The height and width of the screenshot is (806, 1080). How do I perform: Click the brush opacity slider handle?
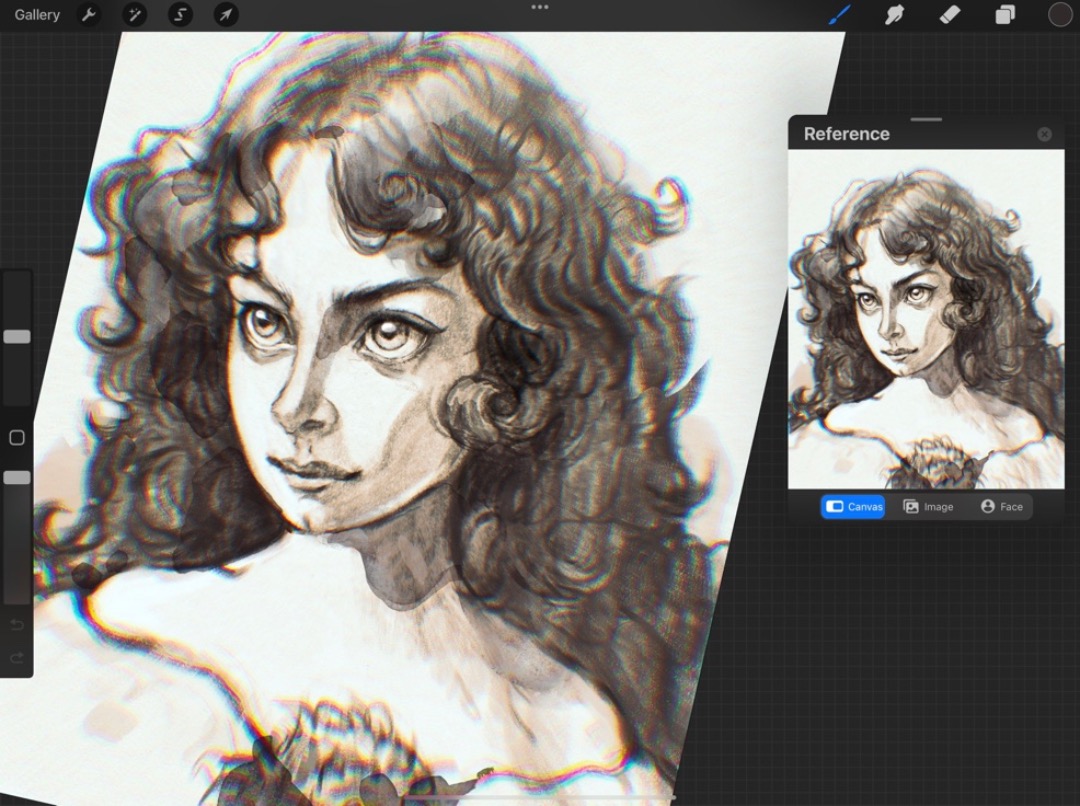pyautogui.click(x=17, y=477)
